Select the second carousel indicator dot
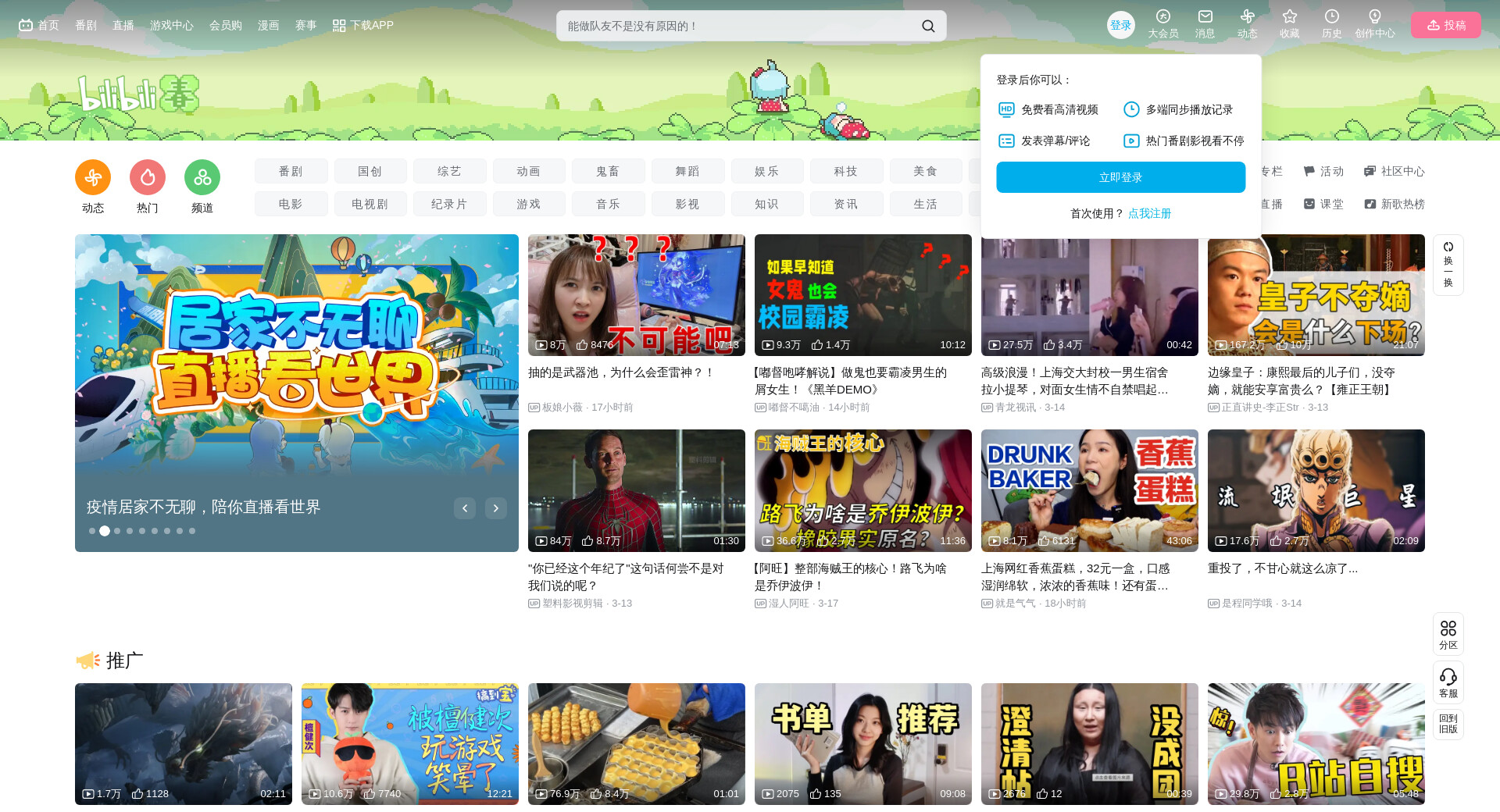This screenshot has width=1500, height=812. click(105, 531)
